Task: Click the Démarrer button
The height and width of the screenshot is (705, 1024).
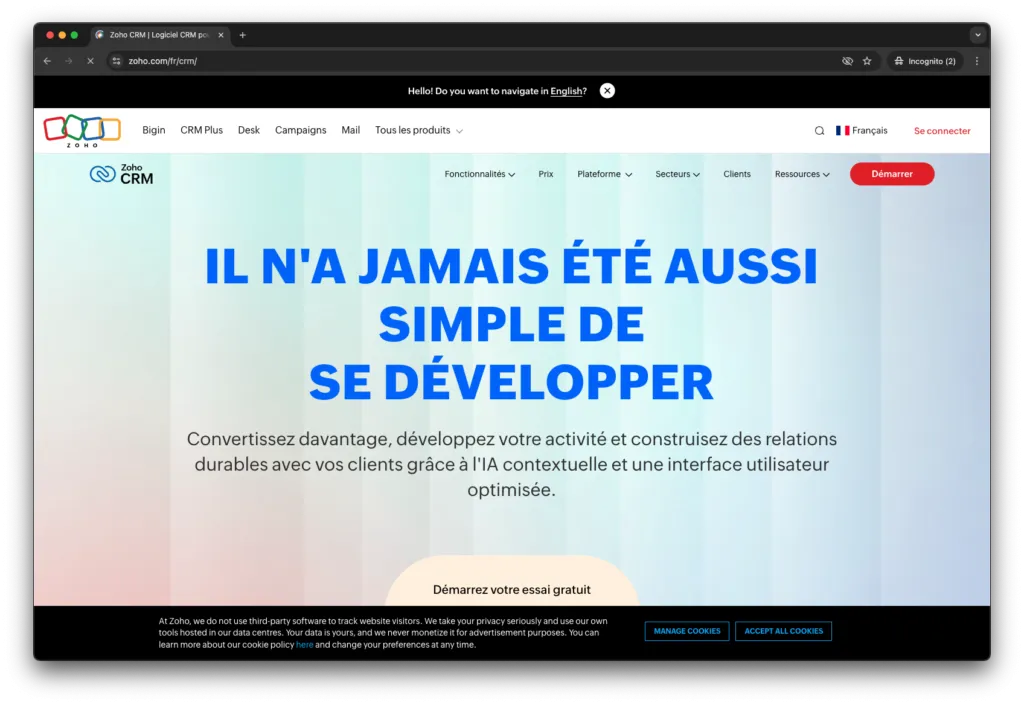Action: tap(891, 173)
